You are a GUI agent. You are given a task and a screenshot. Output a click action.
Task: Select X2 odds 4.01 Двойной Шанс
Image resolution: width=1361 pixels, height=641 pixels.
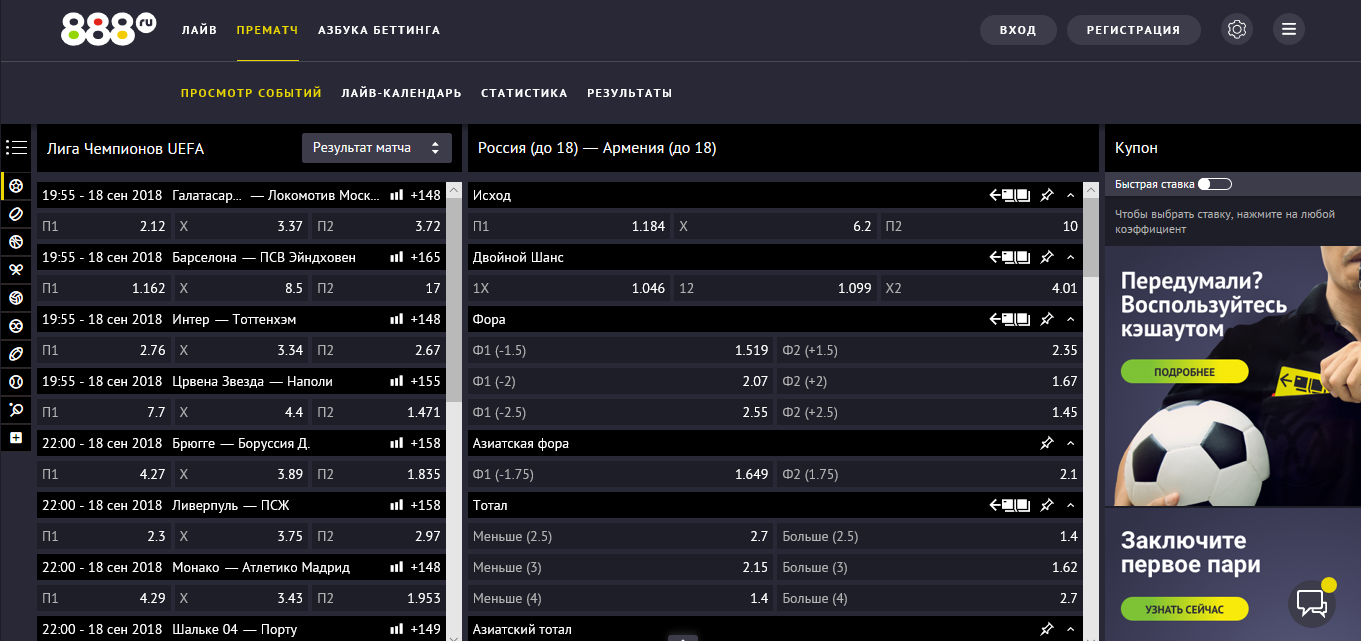pos(981,288)
